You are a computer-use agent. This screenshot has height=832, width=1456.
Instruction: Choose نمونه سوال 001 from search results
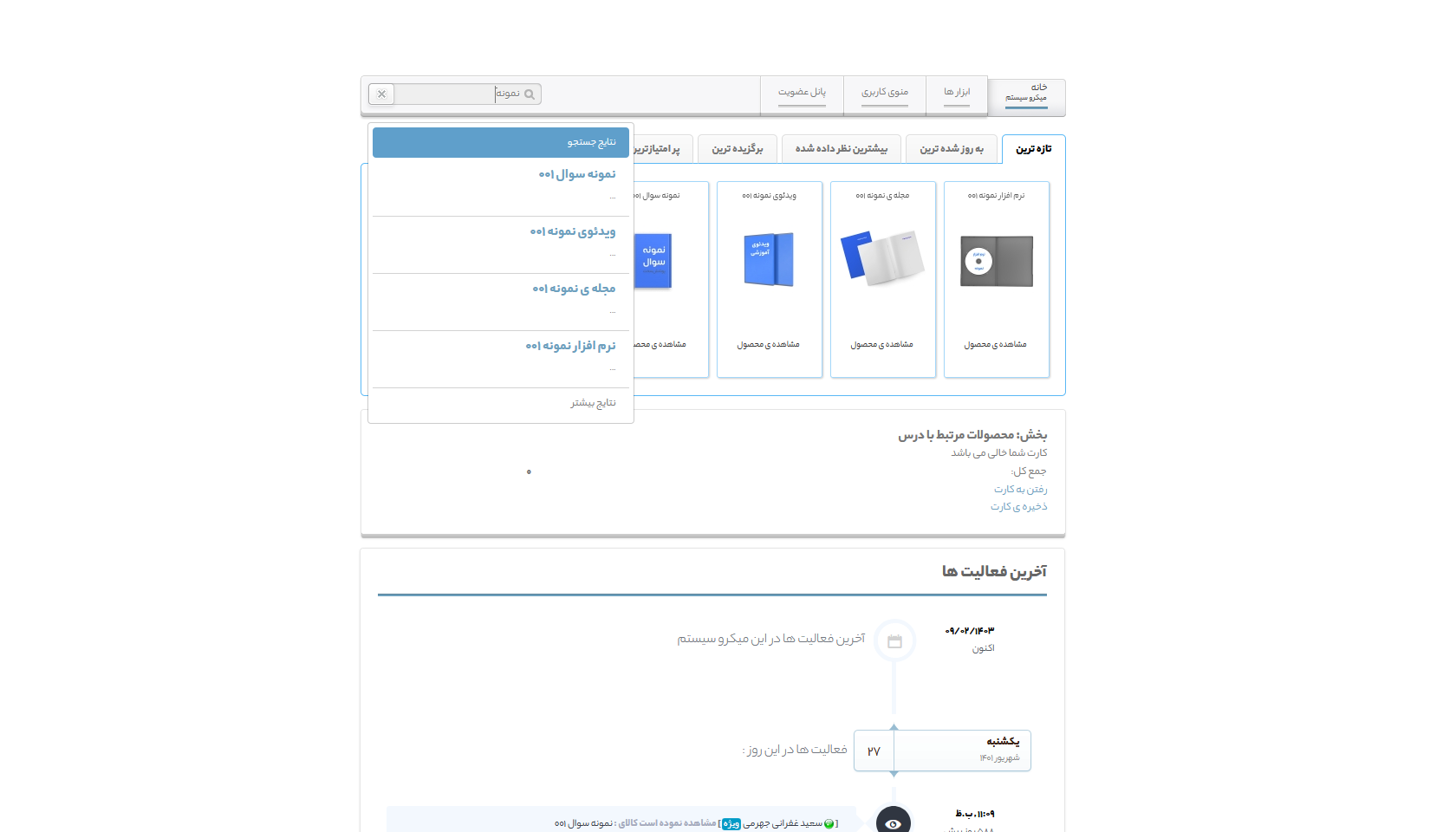[x=577, y=174]
